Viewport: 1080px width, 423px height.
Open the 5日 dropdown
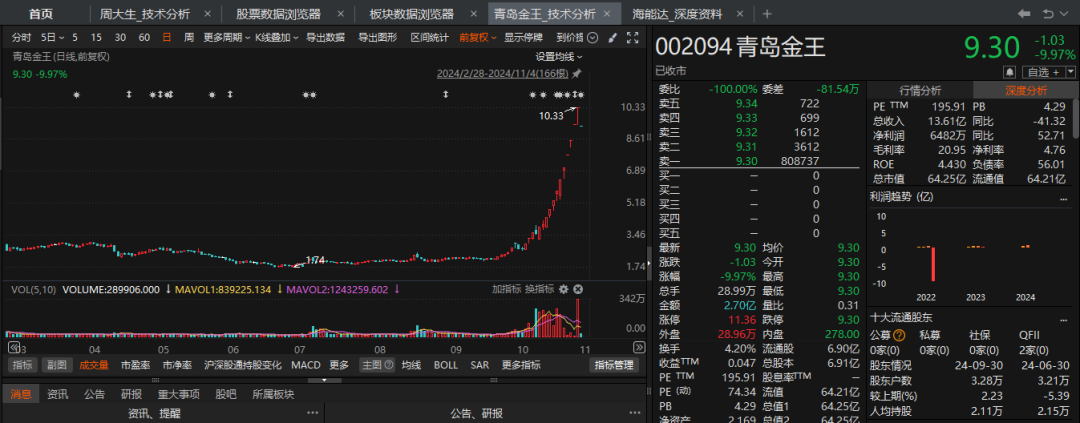[x=52, y=38]
